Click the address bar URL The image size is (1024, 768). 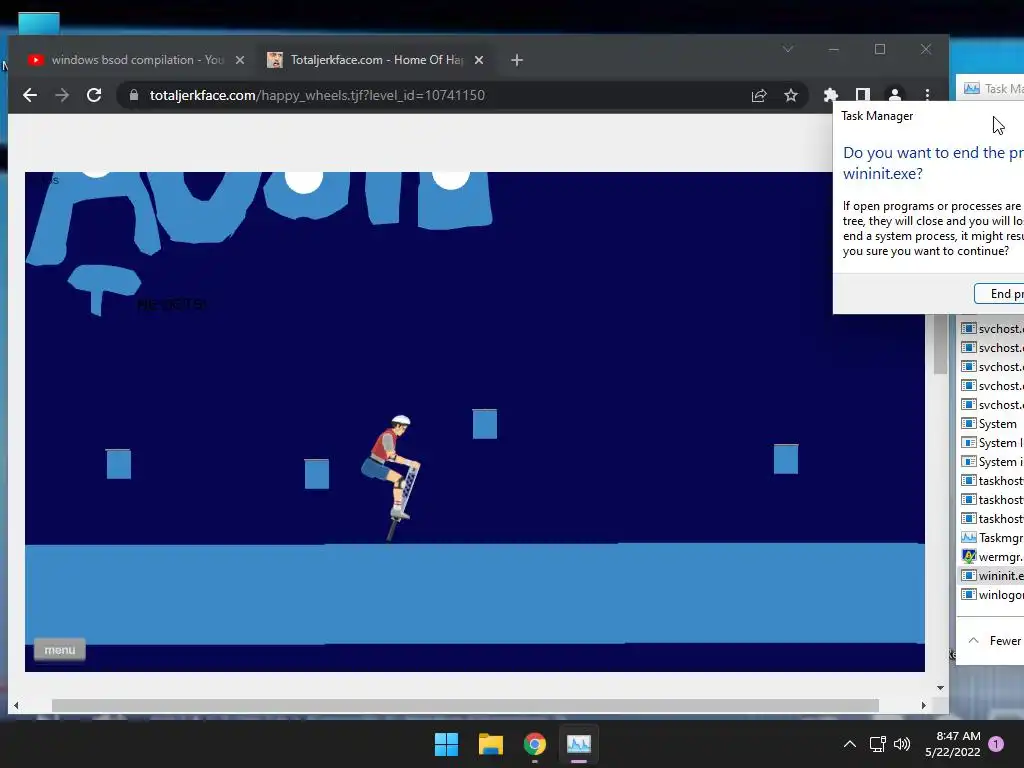[x=317, y=95]
